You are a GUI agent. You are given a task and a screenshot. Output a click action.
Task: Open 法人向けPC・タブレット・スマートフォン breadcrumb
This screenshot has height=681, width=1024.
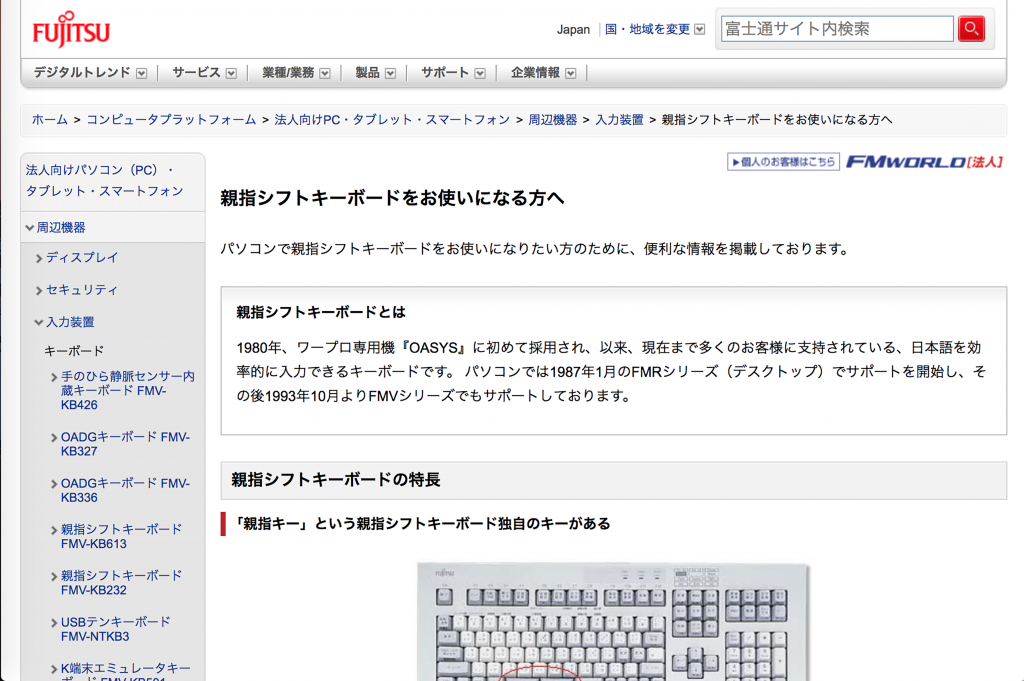[392, 119]
